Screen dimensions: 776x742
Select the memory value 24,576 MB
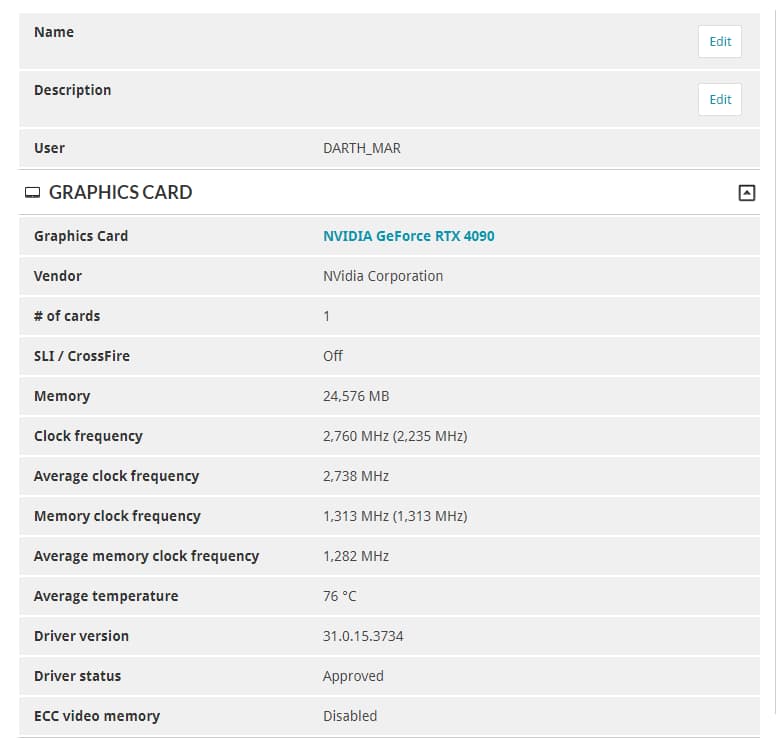pos(356,396)
